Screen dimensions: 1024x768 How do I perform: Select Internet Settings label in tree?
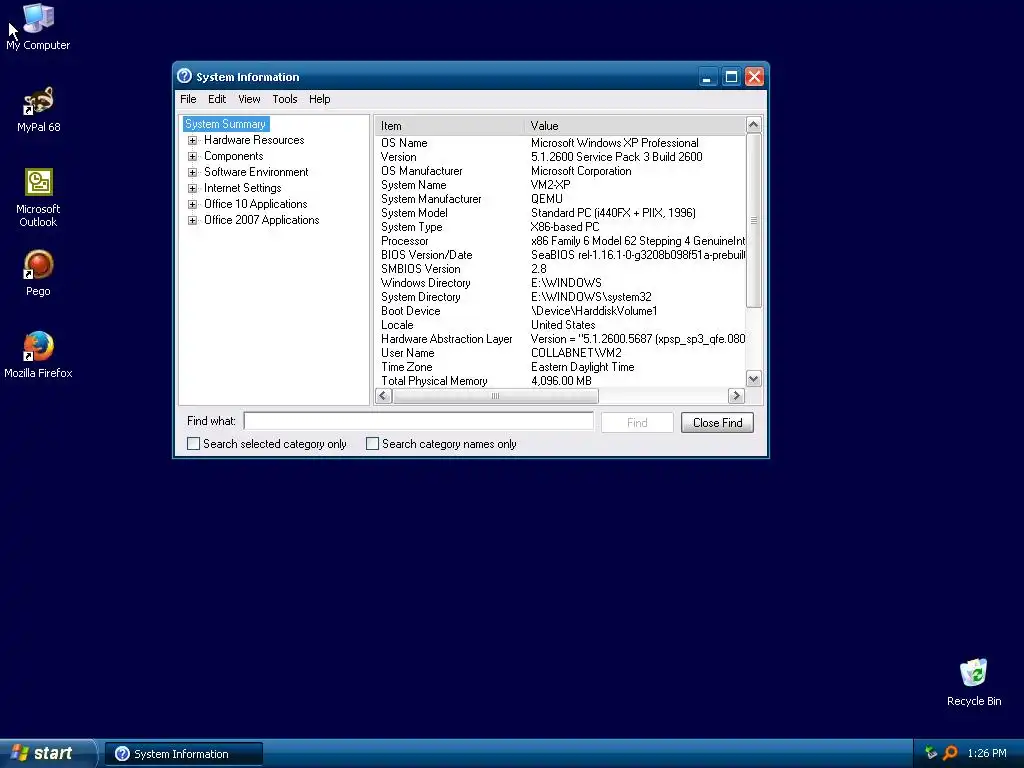click(242, 188)
